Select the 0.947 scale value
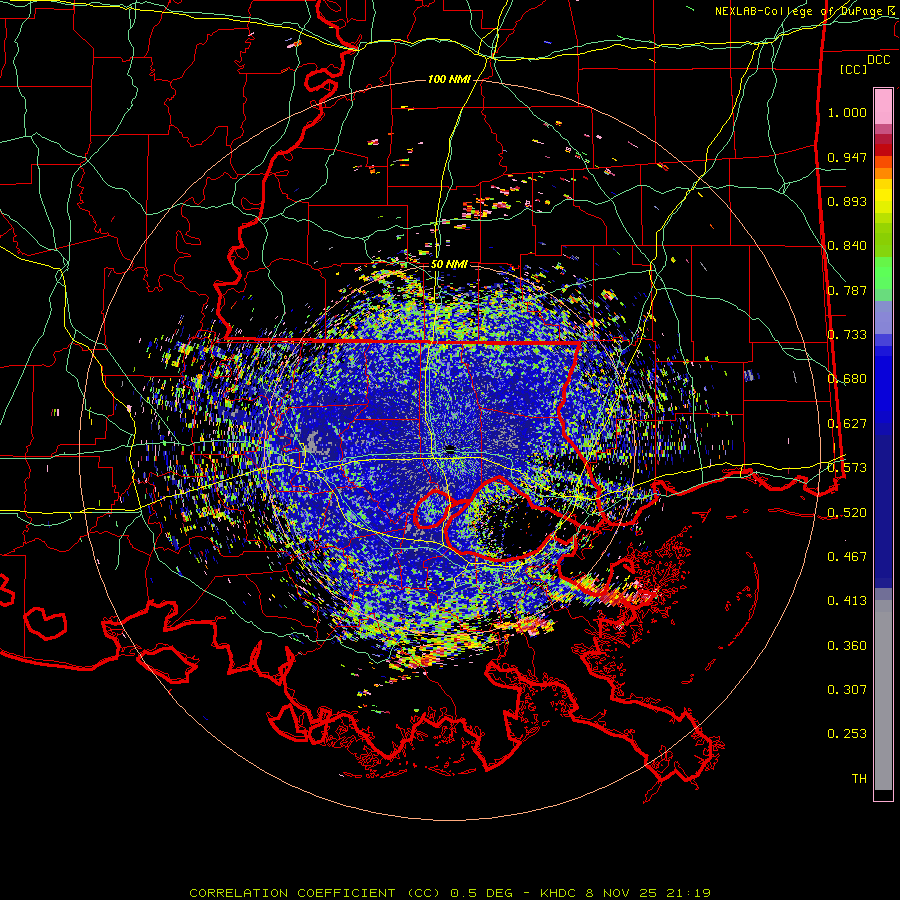 (847, 157)
